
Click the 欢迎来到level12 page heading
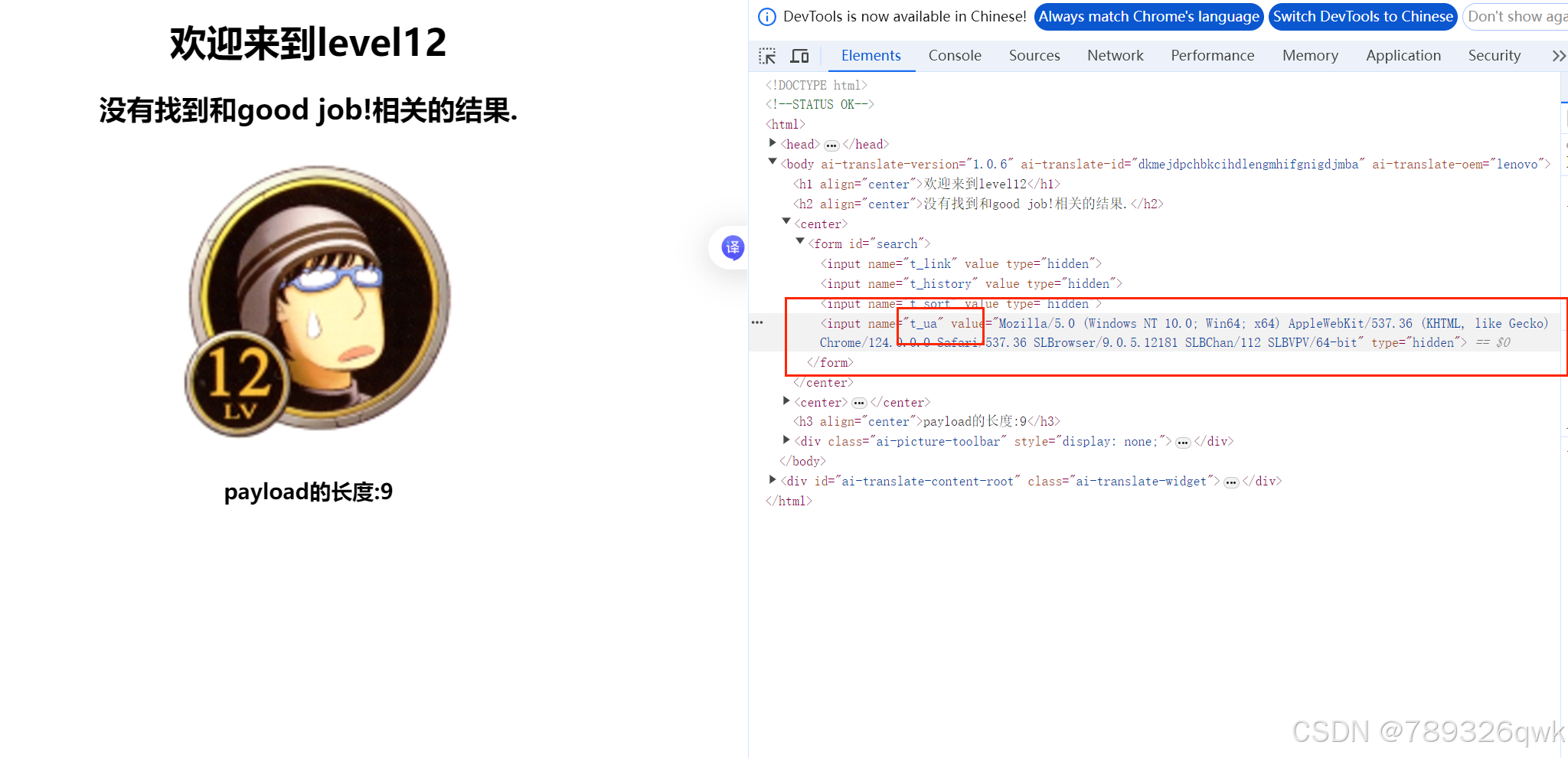[x=308, y=43]
